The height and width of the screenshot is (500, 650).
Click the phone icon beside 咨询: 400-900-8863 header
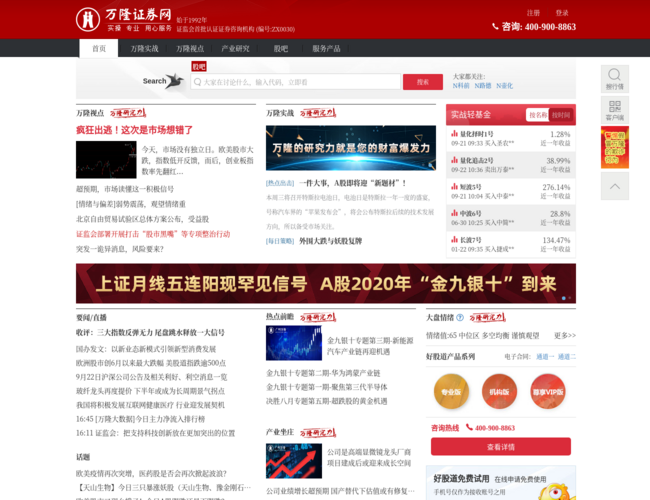[x=495, y=27]
